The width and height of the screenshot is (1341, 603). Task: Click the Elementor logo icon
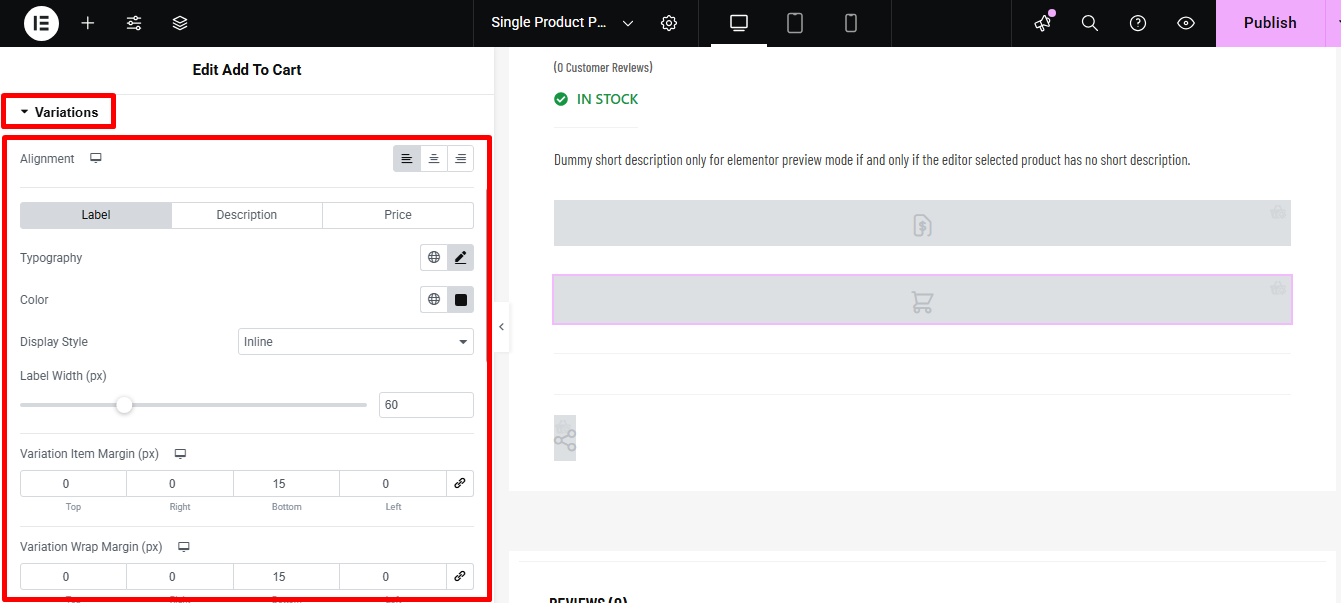pos(41,23)
